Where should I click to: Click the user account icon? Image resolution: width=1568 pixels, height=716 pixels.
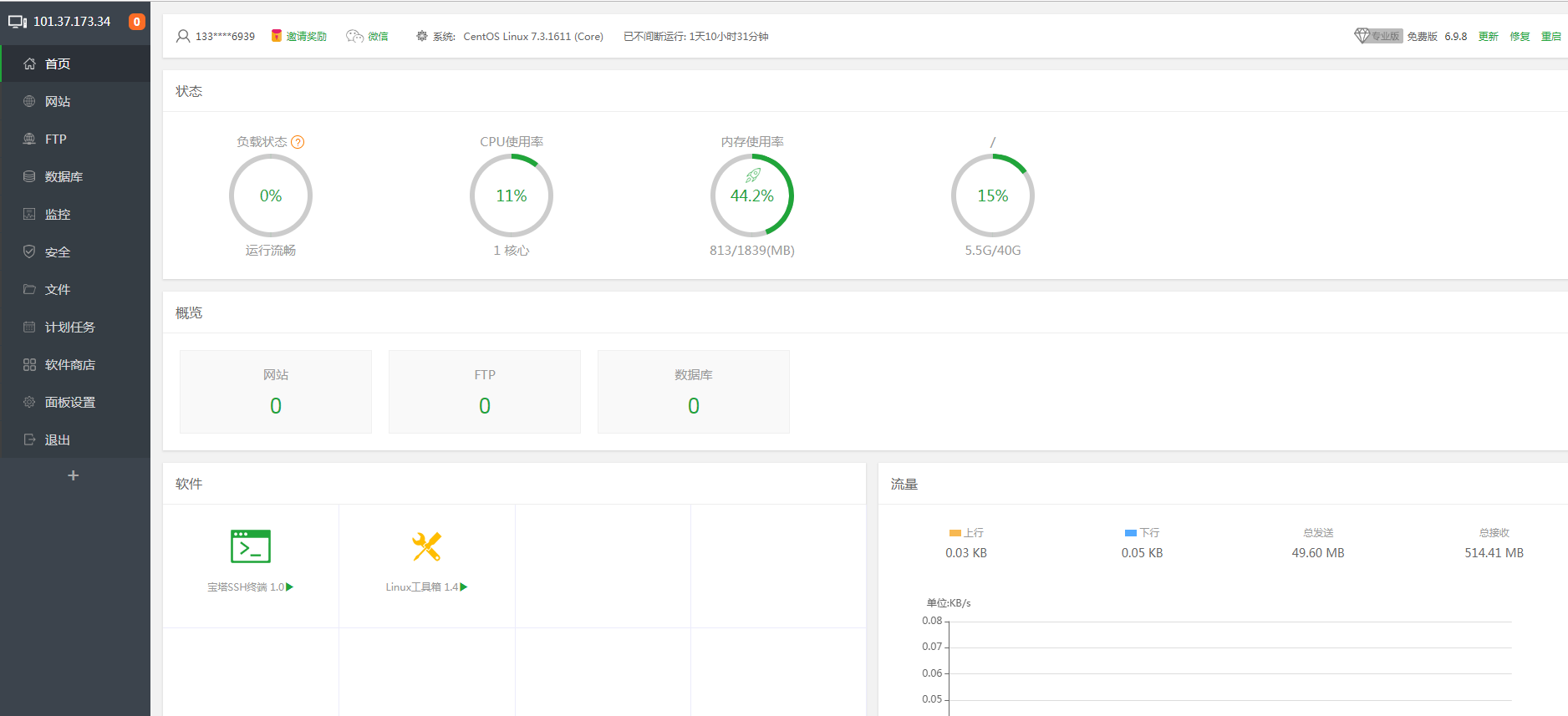(x=183, y=36)
